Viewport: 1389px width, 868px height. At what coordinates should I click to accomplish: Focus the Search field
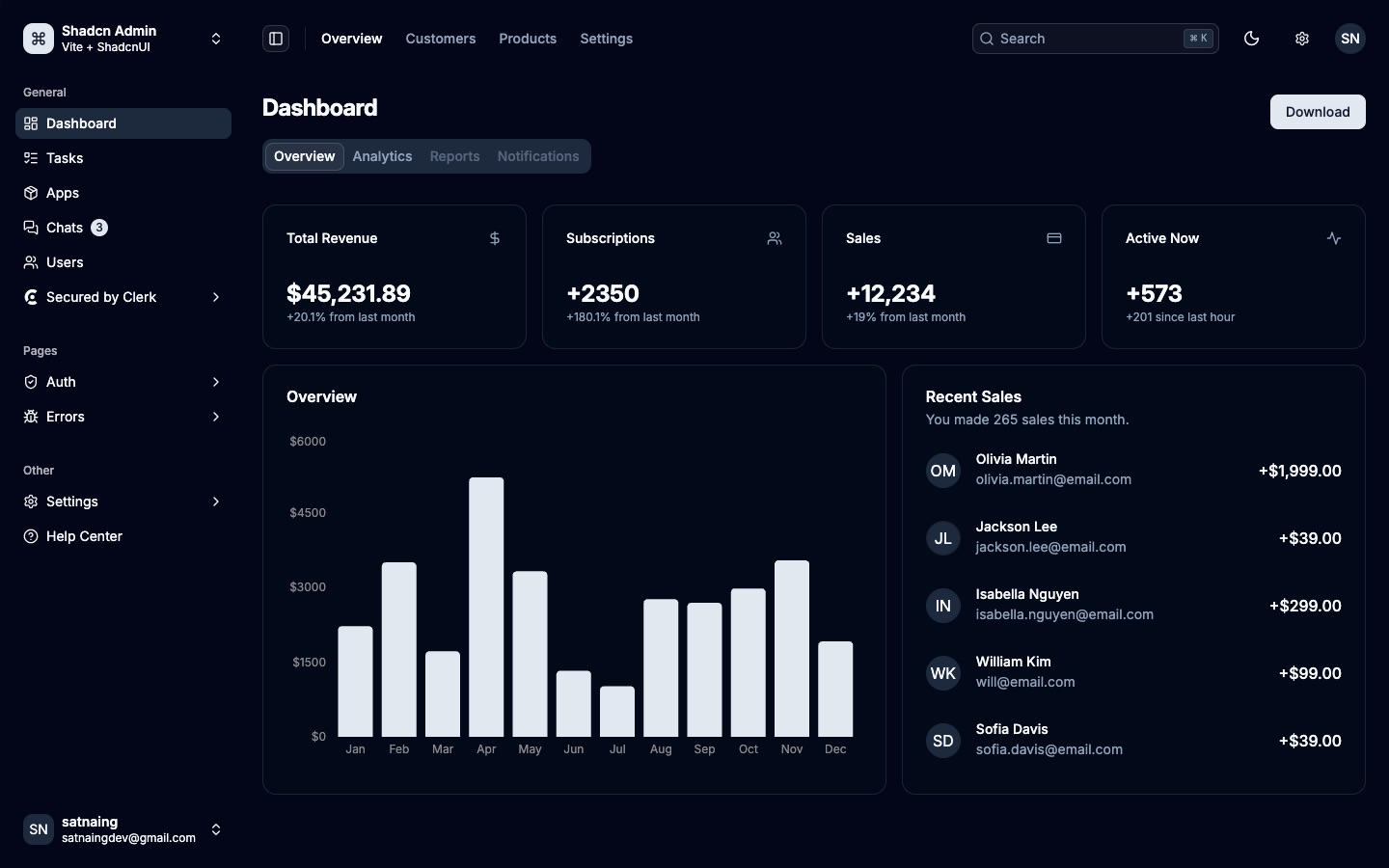(x=1096, y=39)
